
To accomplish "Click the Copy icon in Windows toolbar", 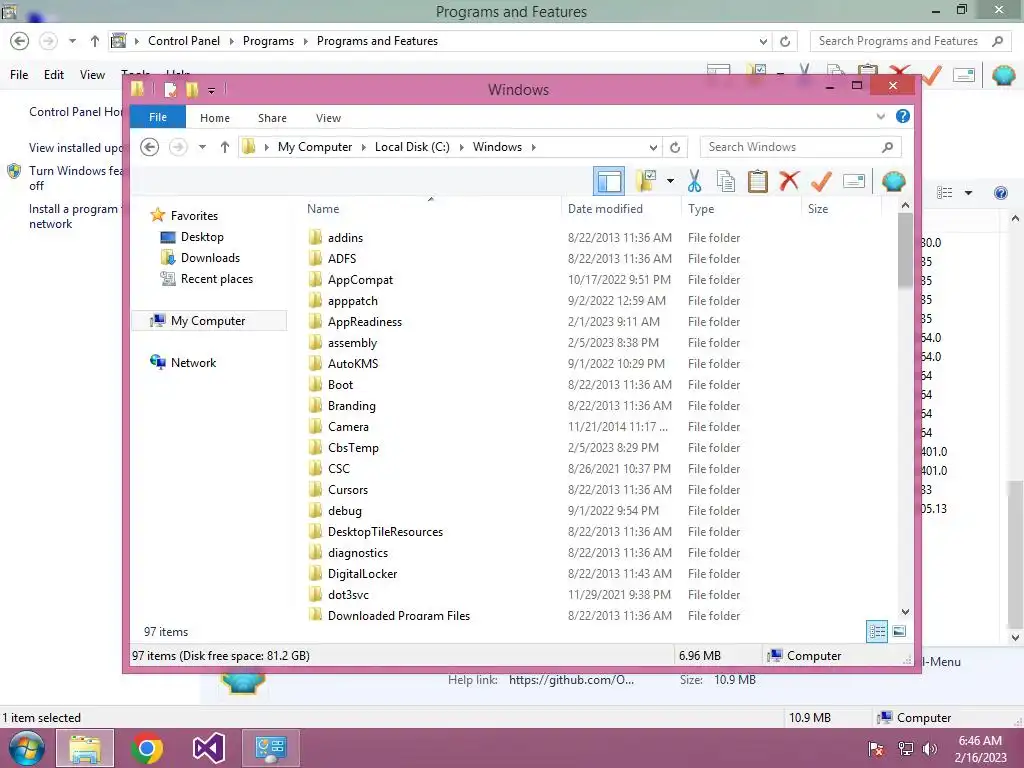I will pyautogui.click(x=726, y=181).
